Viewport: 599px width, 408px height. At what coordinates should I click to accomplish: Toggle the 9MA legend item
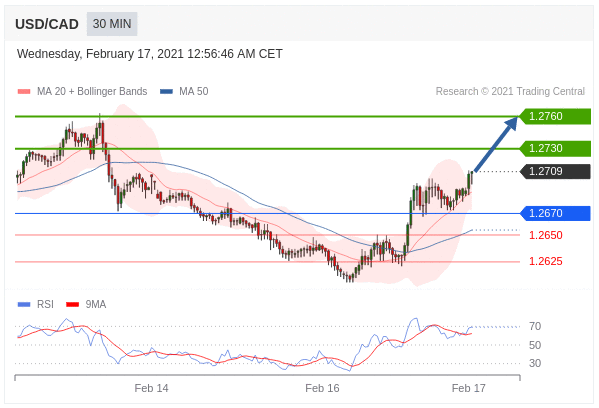(x=86, y=304)
